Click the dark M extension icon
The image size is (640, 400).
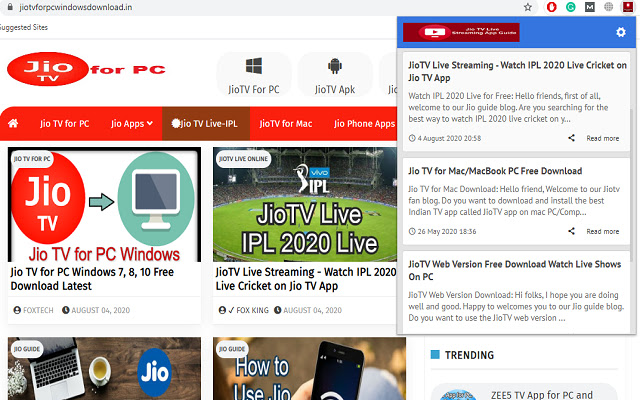(590, 7)
